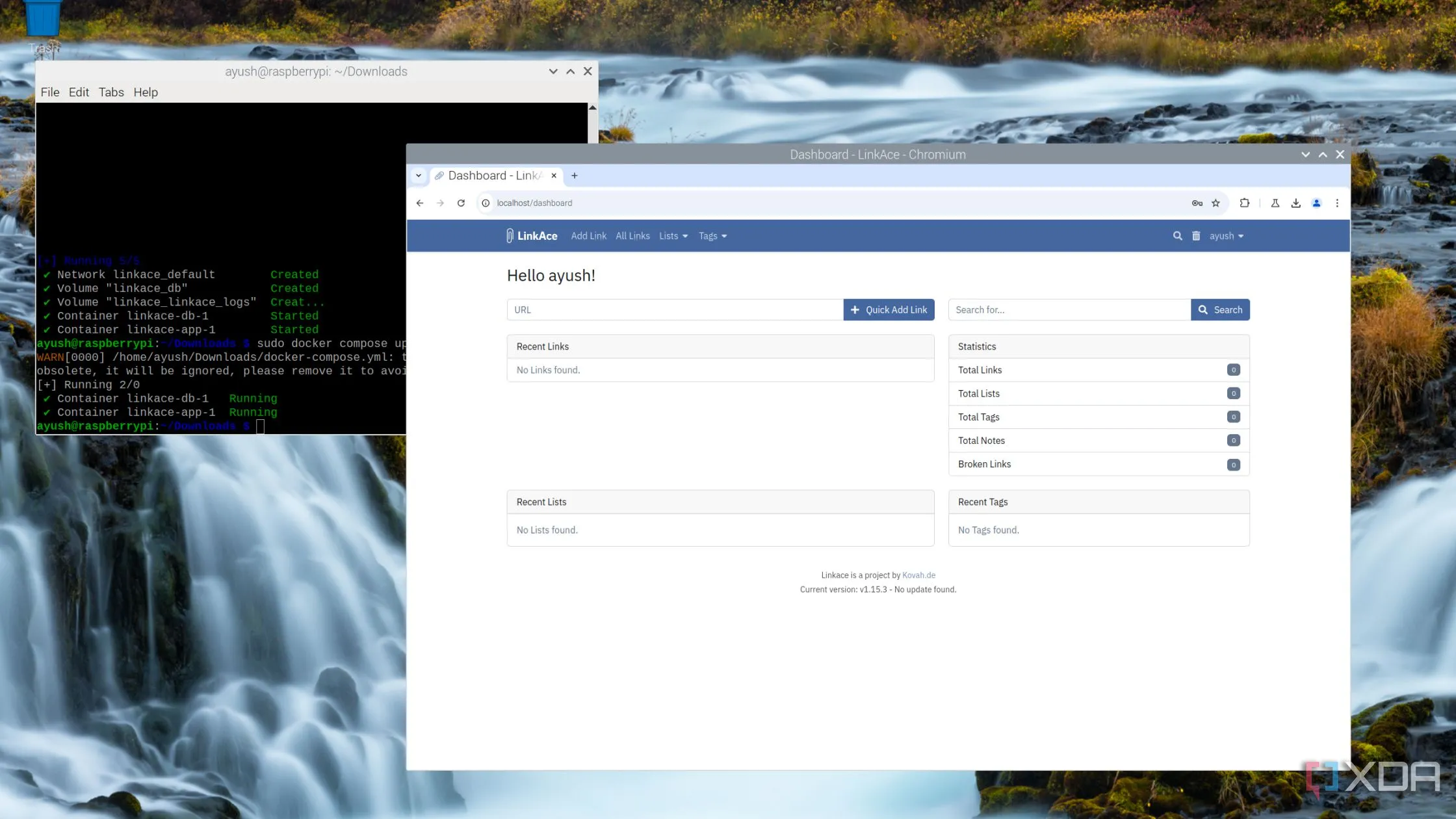Viewport: 1456px width, 819px height.
Task: Click the Chromium title bar Dashboard - LinkAce
Action: point(877,155)
